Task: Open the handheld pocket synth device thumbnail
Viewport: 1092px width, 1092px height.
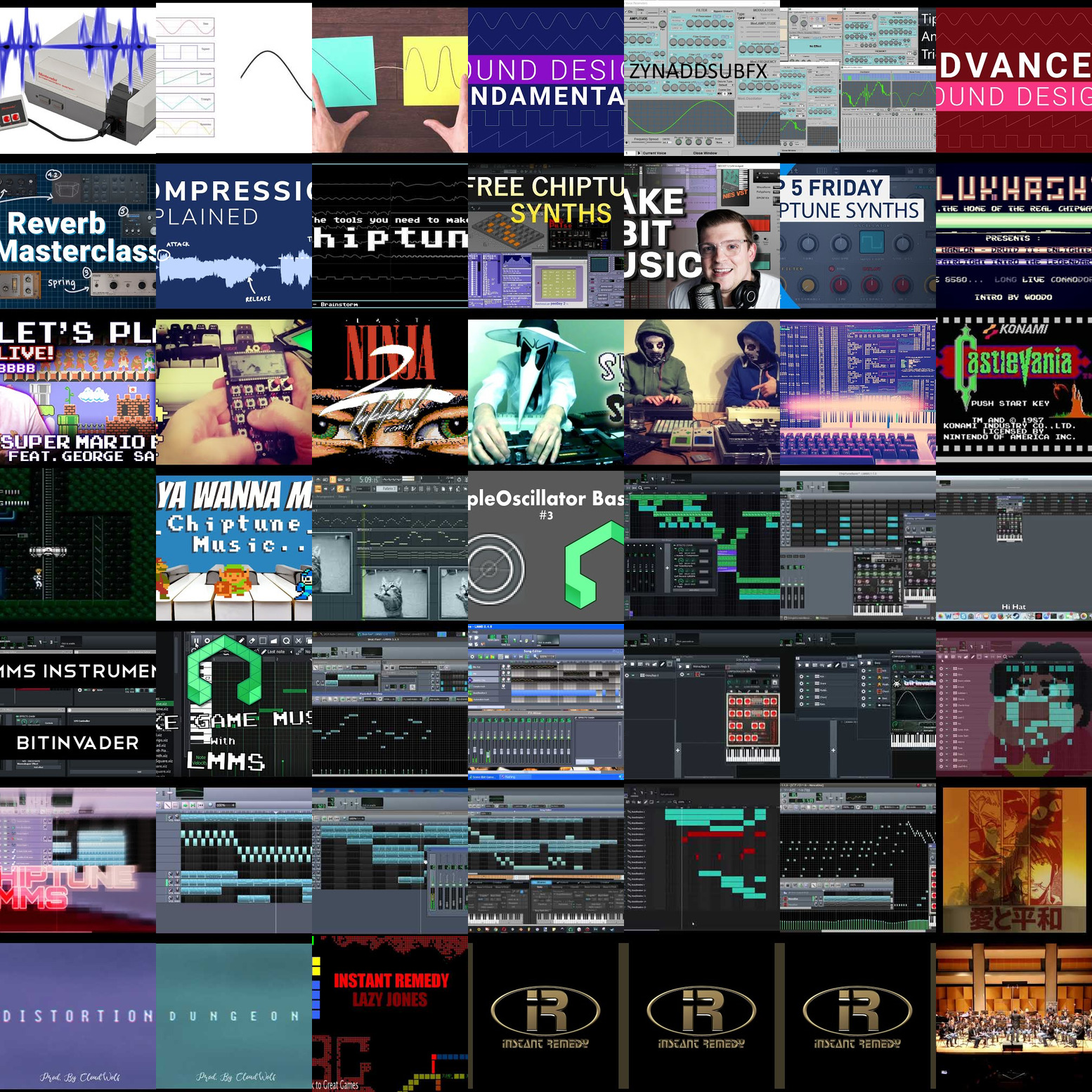Action: pos(234,393)
